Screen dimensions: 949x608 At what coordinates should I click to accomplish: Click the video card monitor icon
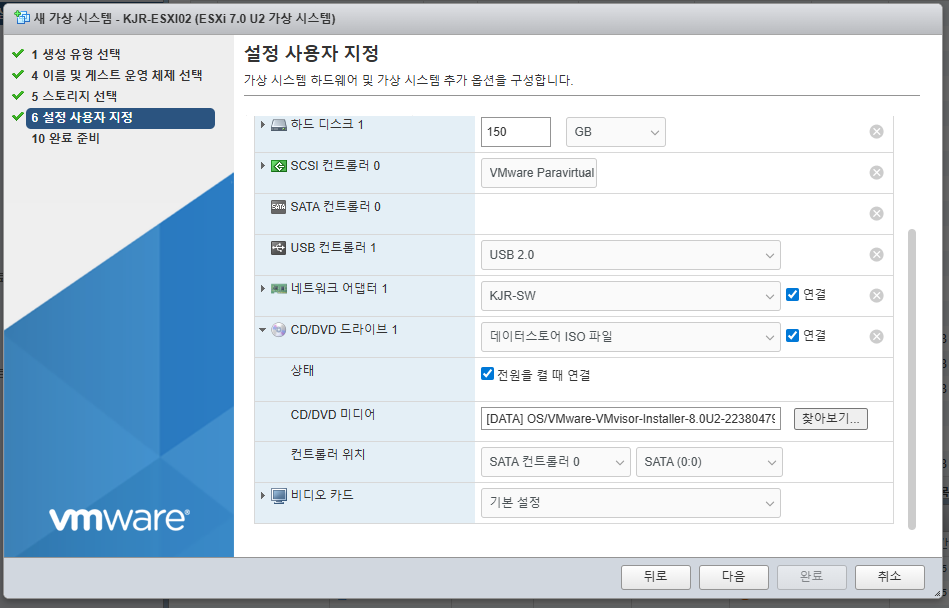(x=278, y=496)
